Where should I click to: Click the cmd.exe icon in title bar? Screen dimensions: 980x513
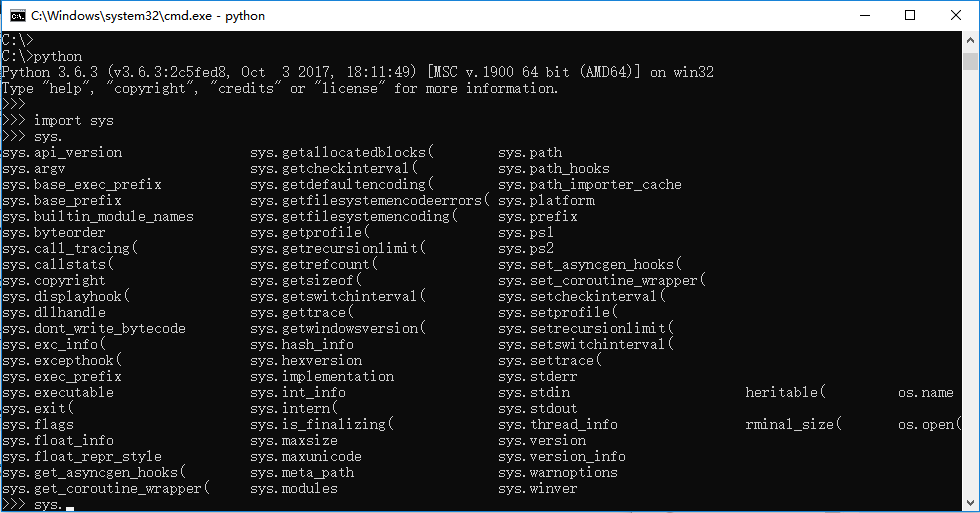18,16
